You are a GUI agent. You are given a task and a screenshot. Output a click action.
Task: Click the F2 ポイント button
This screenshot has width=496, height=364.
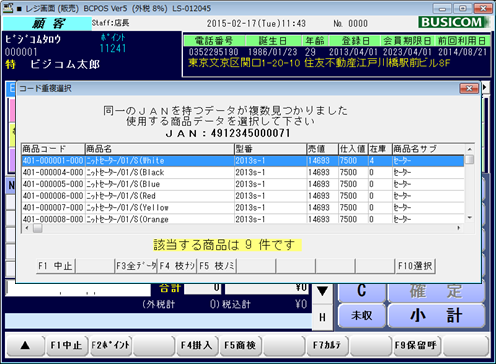click(110, 345)
